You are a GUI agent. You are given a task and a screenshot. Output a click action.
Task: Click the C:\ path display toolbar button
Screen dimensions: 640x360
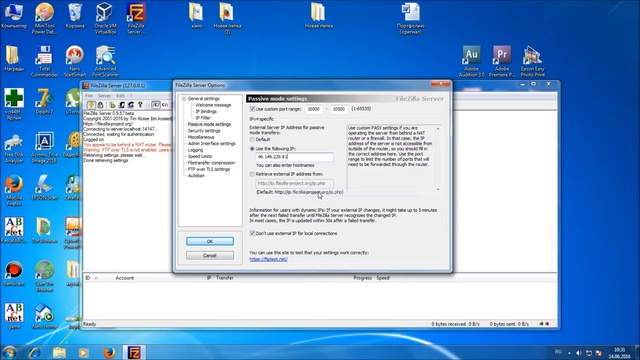click(x=165, y=105)
